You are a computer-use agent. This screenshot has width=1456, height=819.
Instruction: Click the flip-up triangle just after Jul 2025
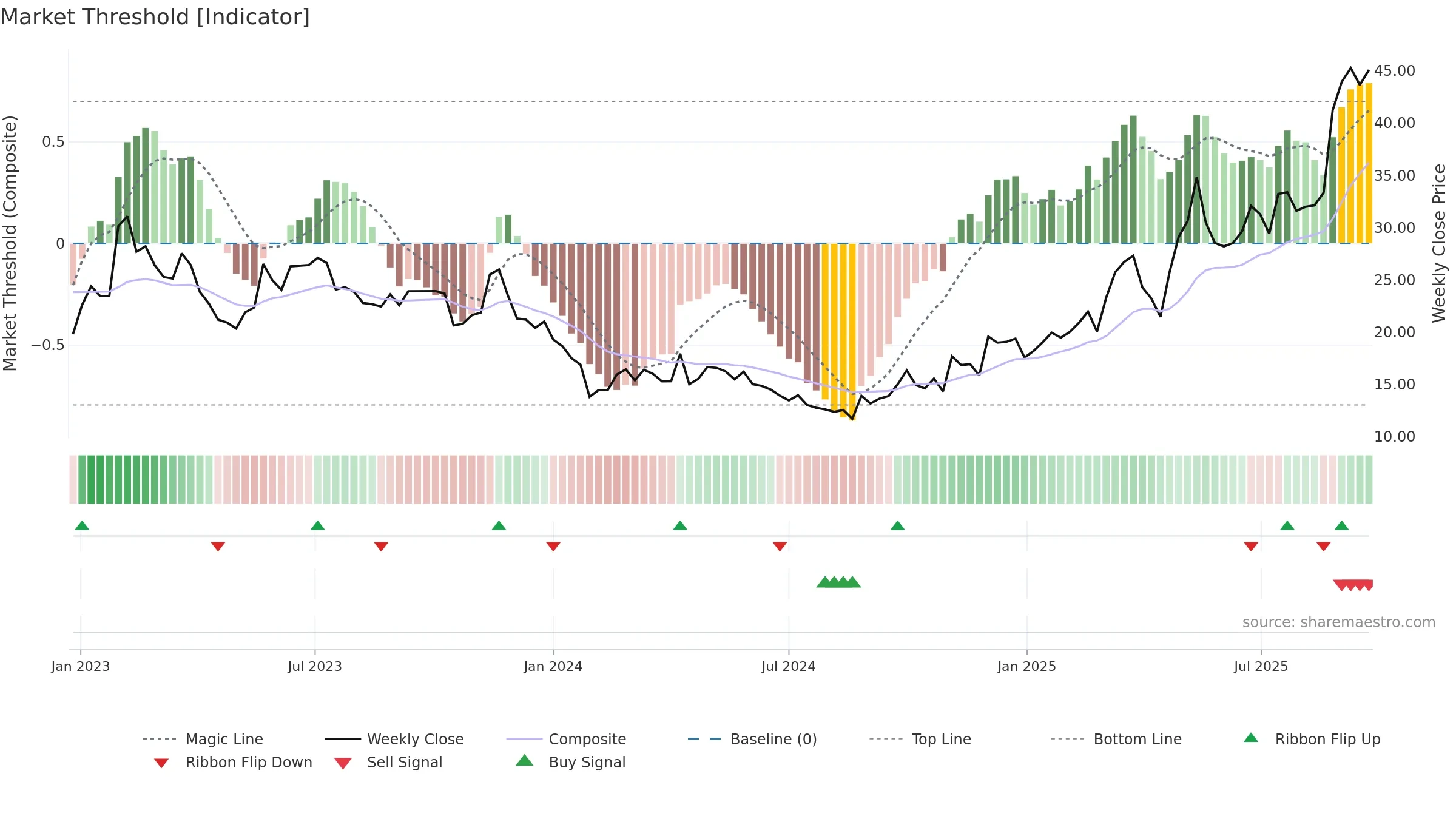click(1287, 525)
